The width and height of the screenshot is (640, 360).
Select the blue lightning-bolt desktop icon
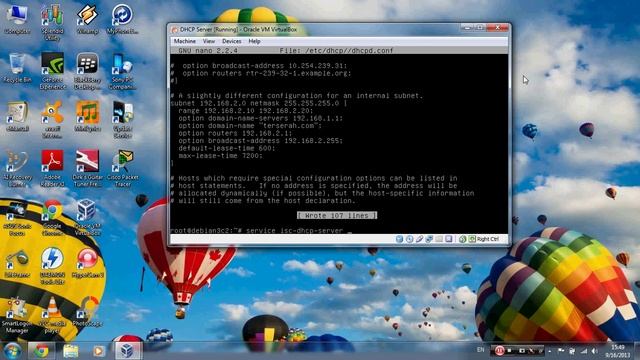pyautogui.click(x=52, y=266)
